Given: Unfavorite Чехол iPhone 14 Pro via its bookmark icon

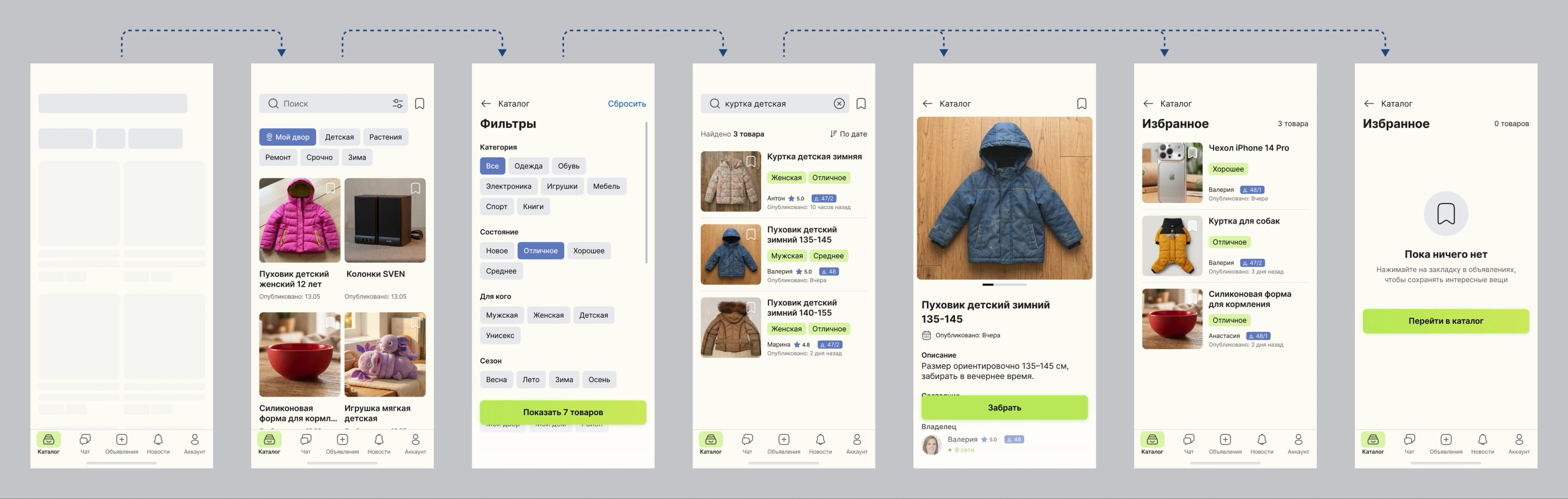Looking at the screenshot, I should (1193, 153).
